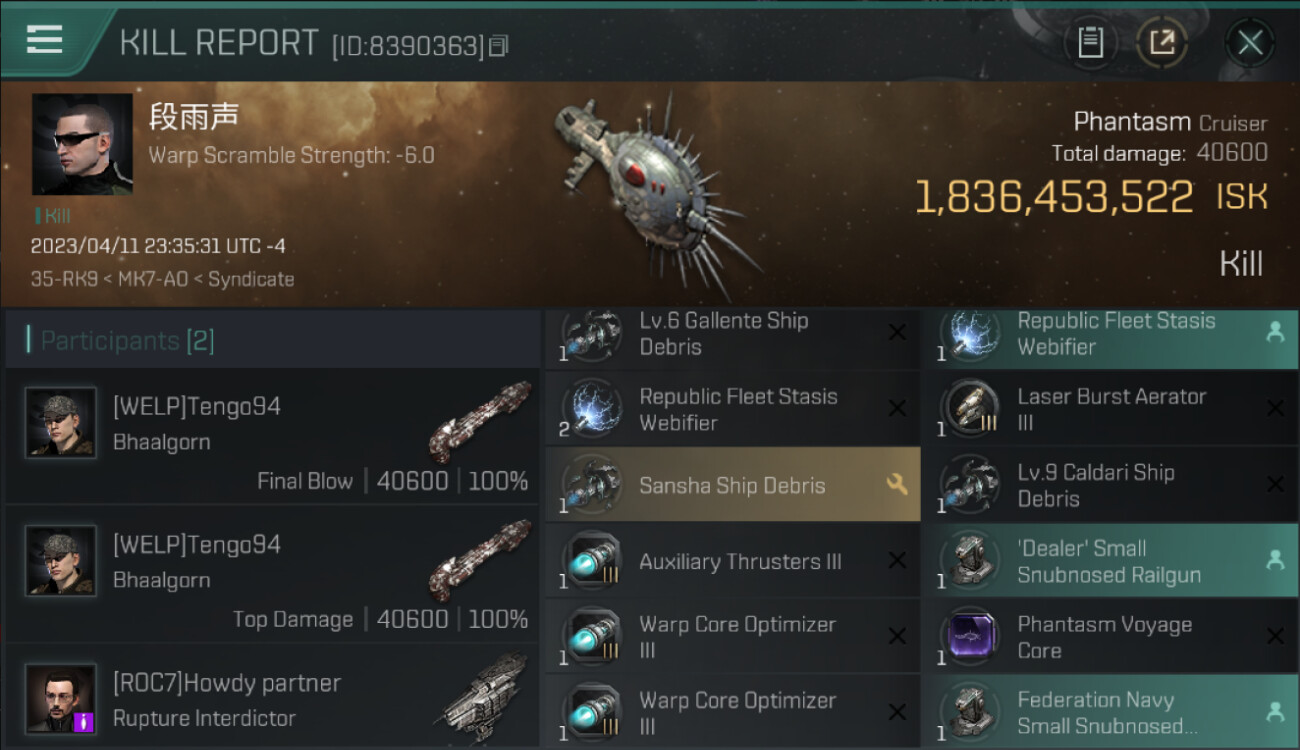
Task: Toggle the person icon on 'Dealer' Small Railgun
Action: 1275,561
